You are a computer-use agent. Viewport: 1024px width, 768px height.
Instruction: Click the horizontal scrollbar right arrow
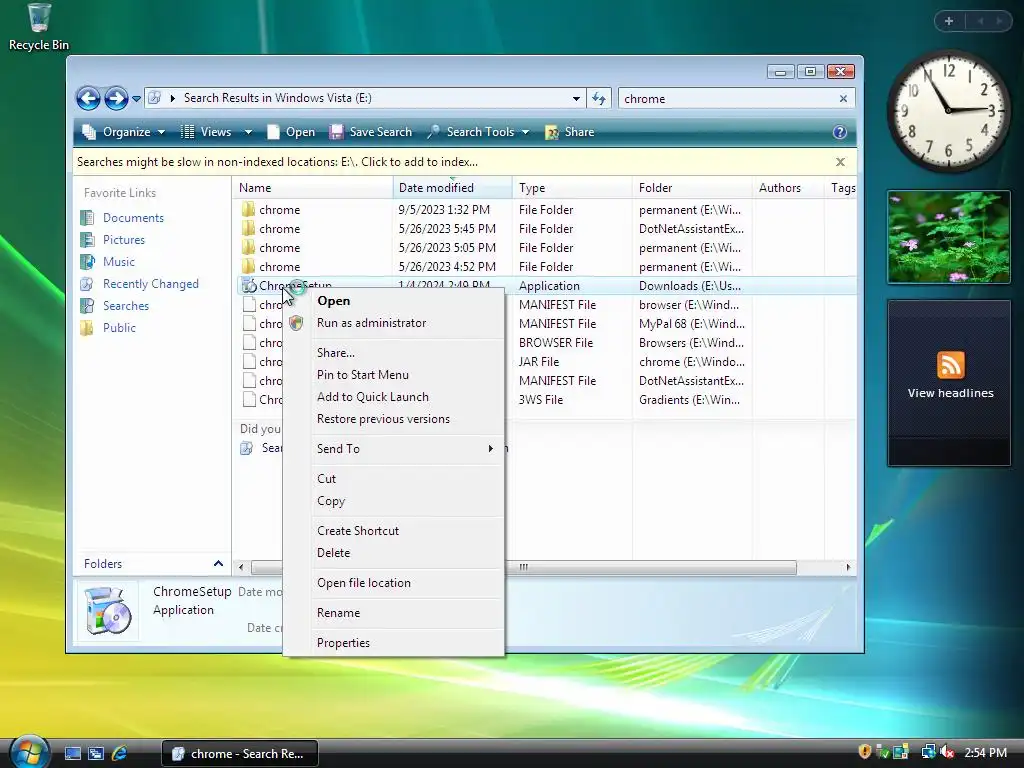[x=848, y=567]
